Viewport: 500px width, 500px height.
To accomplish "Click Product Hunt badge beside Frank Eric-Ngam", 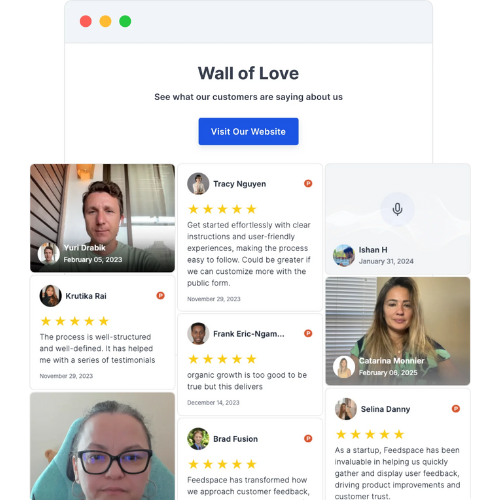I will click(308, 333).
